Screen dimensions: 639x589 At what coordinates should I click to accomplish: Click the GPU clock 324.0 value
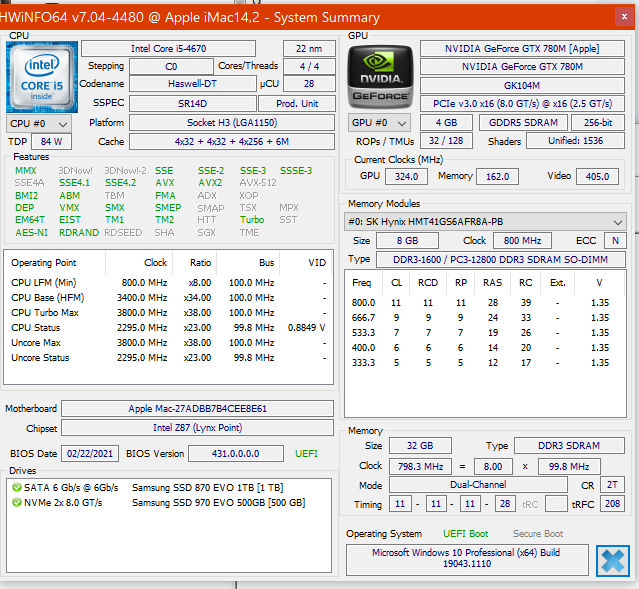[x=406, y=176]
